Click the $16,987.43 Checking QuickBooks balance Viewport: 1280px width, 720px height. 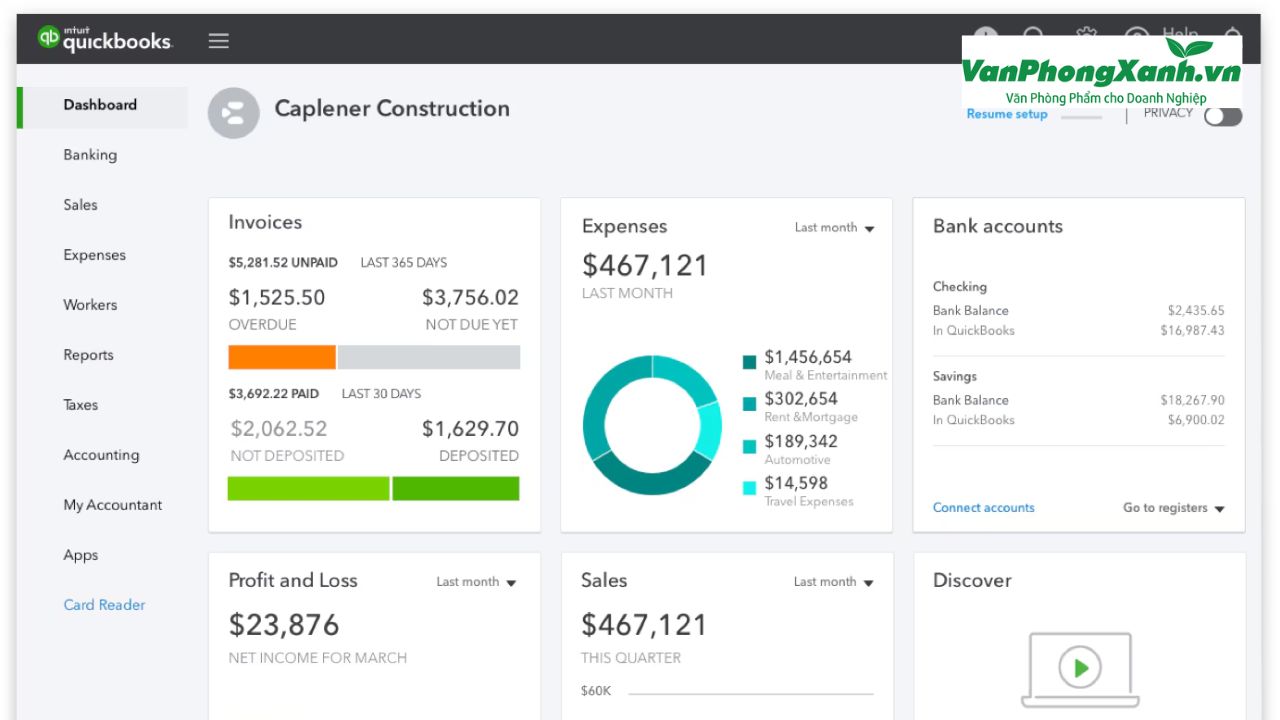point(1192,331)
